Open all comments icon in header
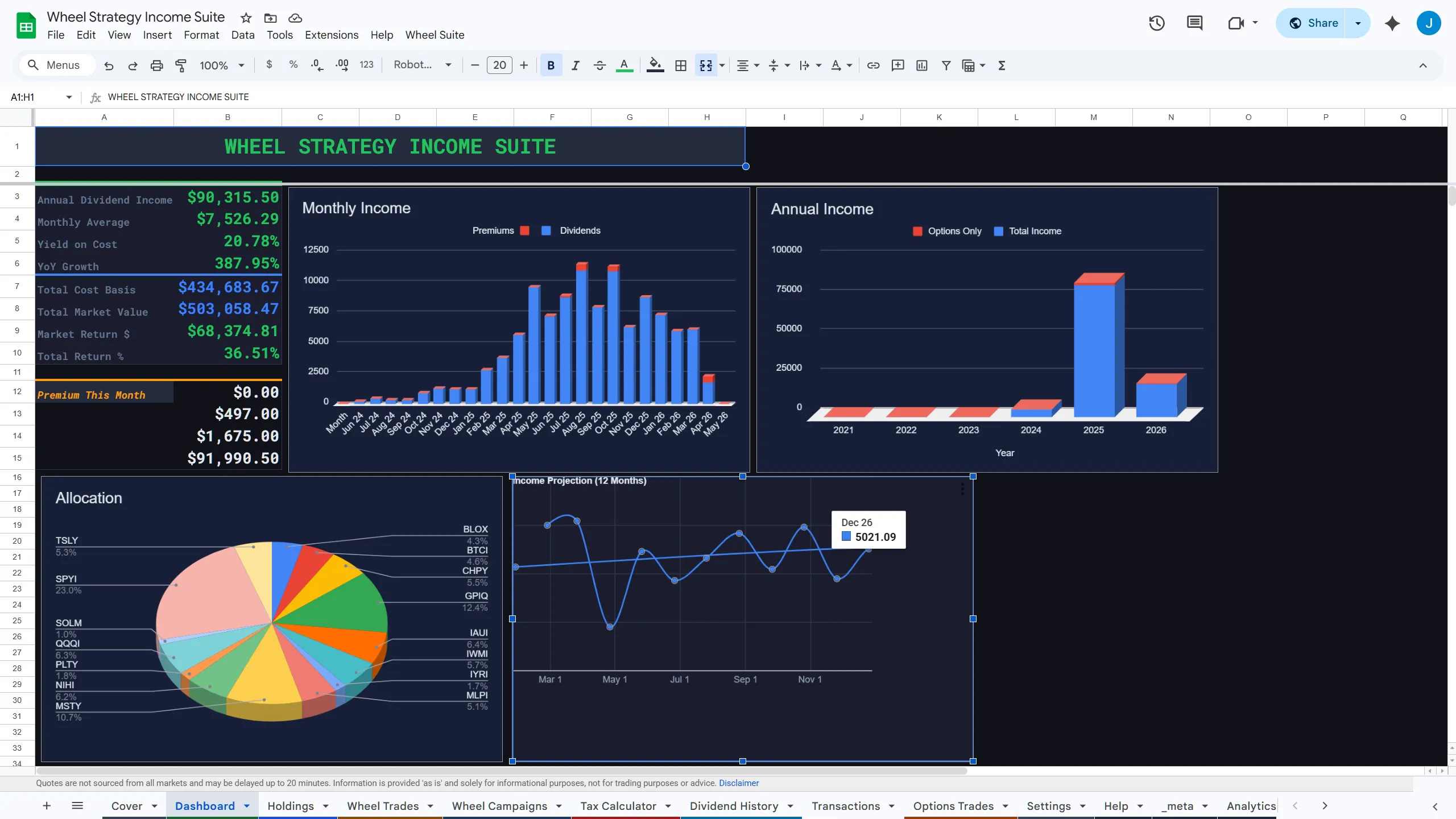Image resolution: width=1456 pixels, height=819 pixels. click(x=1194, y=23)
